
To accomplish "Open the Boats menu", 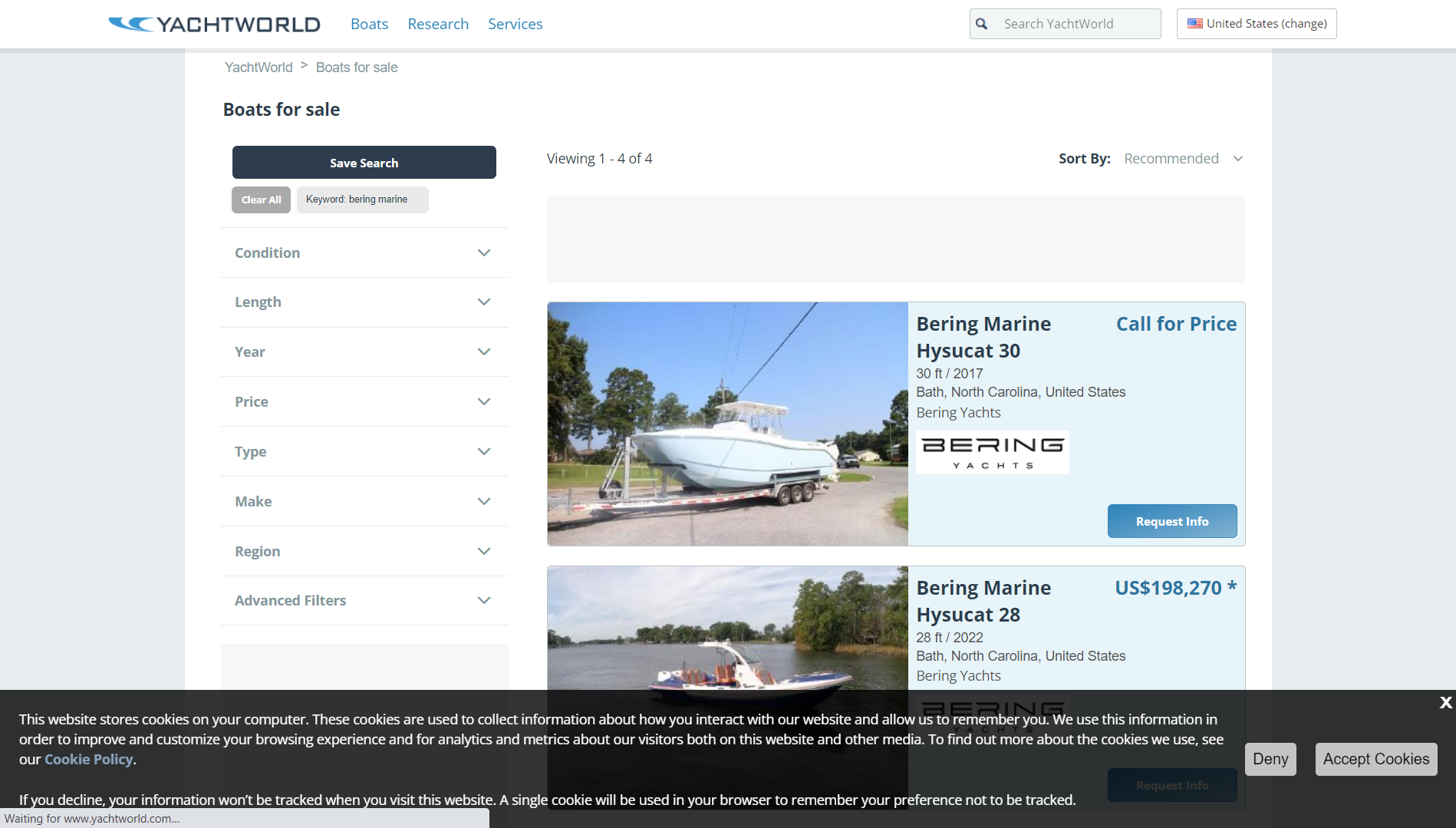I will coord(369,24).
